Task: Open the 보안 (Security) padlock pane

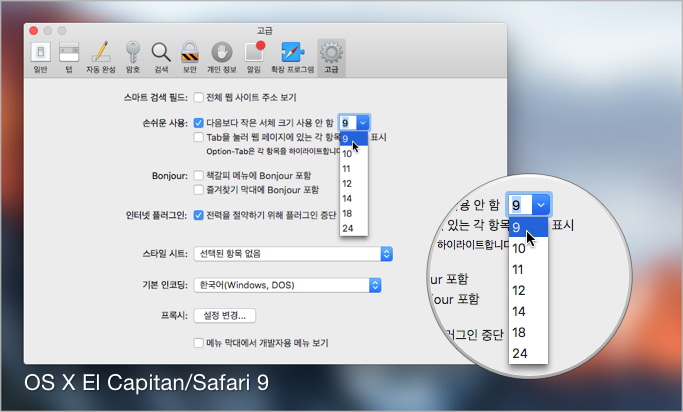Action: coord(190,57)
